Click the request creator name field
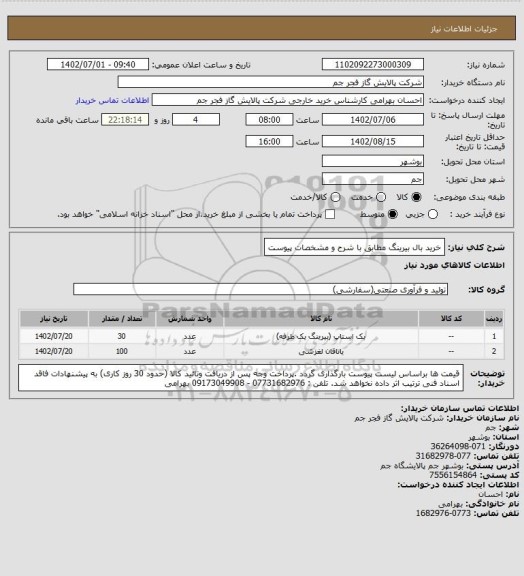Viewport: 524px width, 576px height. point(288,100)
